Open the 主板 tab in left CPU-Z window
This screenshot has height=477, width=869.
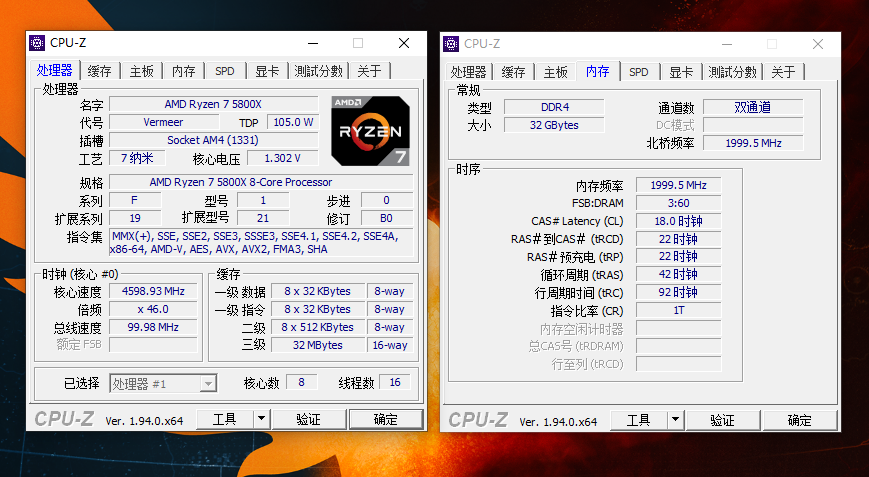(141, 71)
